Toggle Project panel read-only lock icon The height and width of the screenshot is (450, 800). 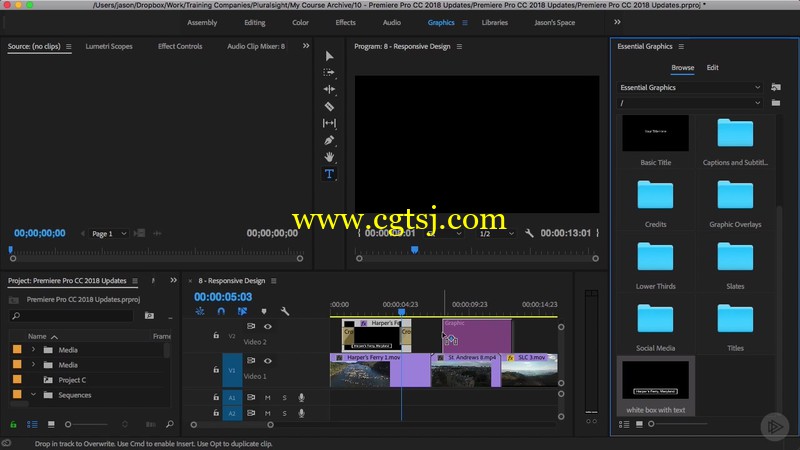click(13, 424)
